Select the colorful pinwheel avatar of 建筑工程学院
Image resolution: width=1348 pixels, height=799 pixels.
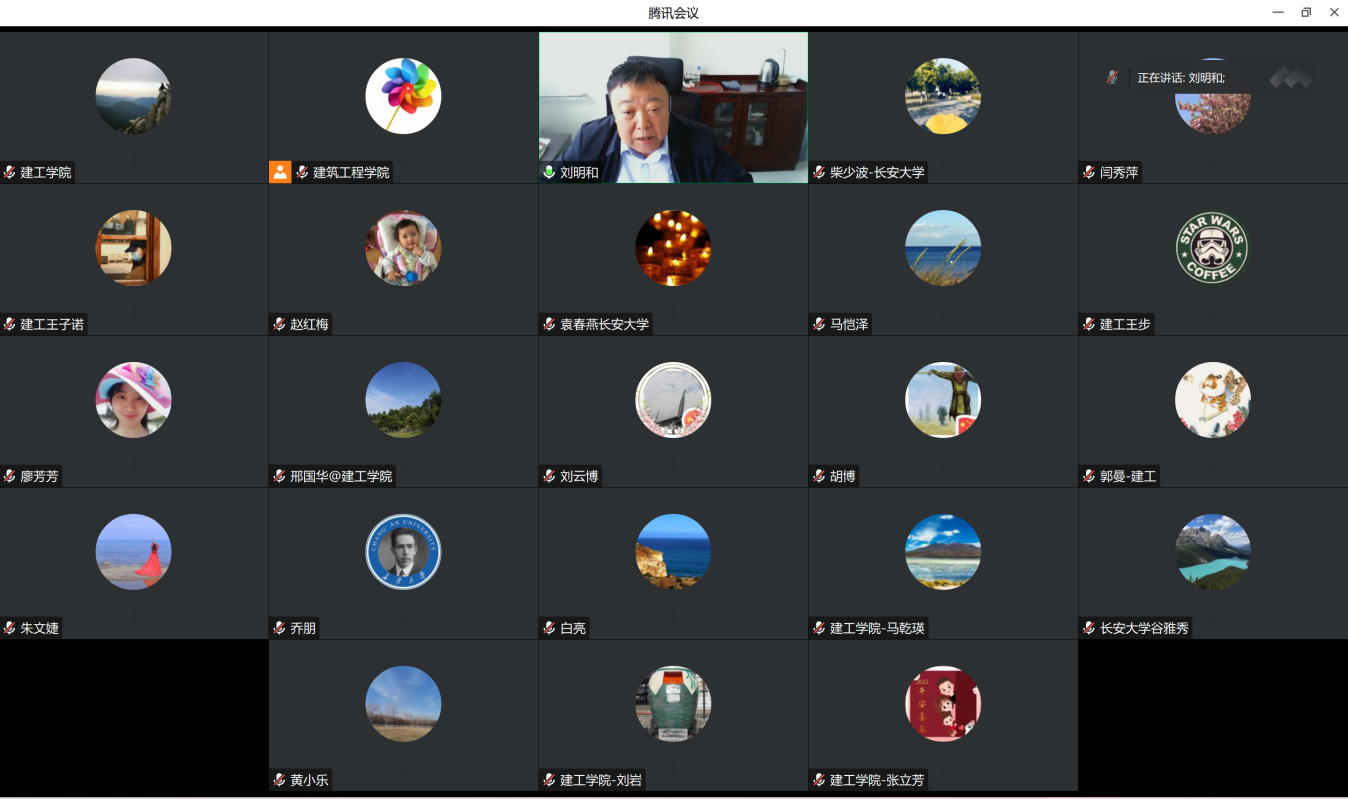[403, 96]
